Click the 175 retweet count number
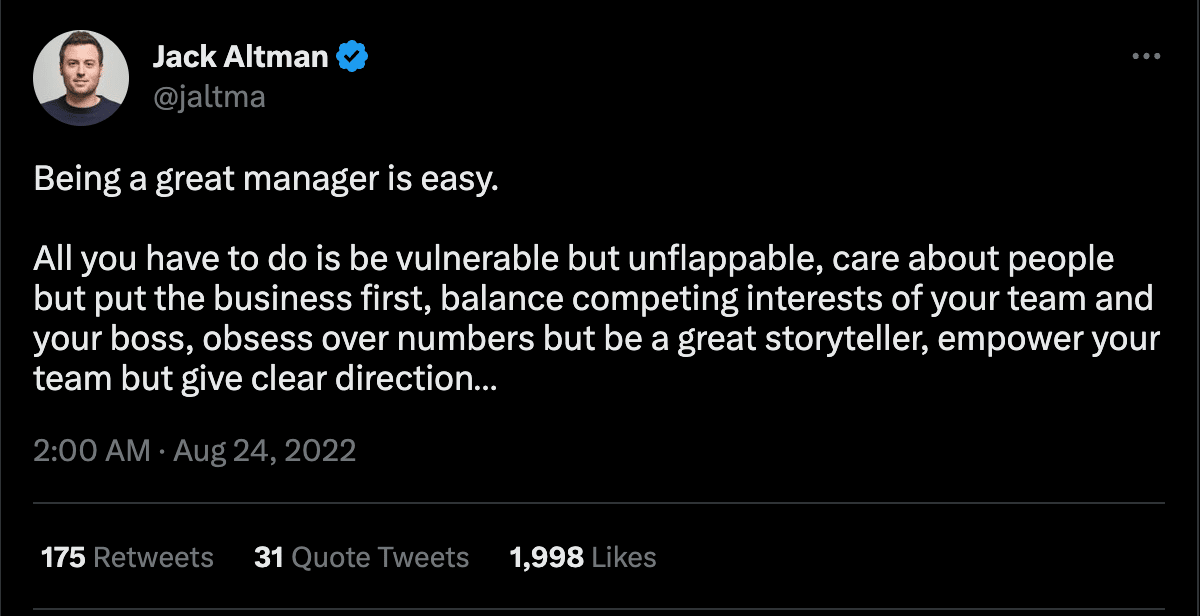Viewport: 1200px width, 616px height. point(63,557)
